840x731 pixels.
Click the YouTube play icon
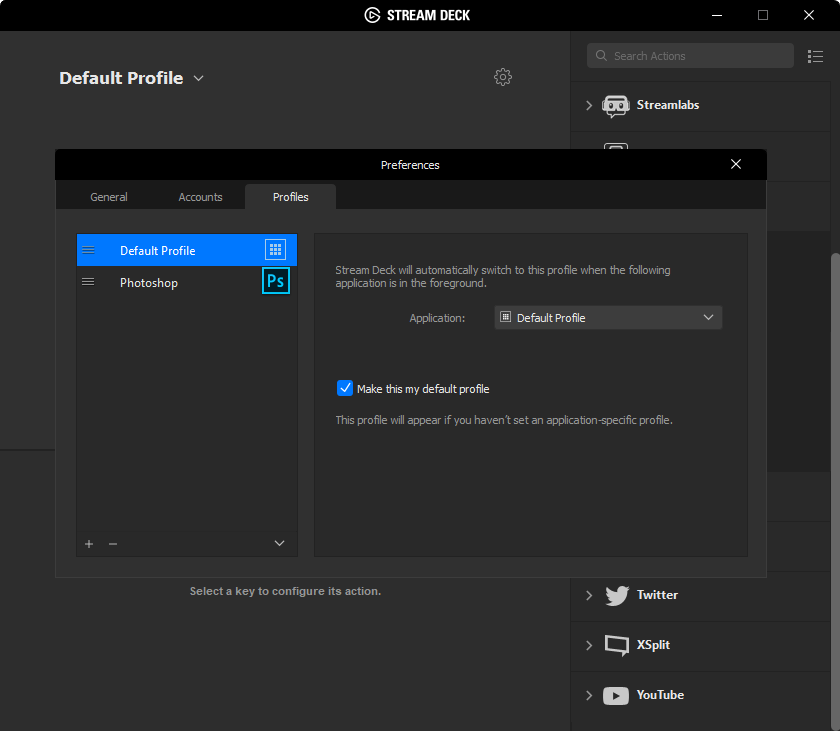click(x=616, y=695)
